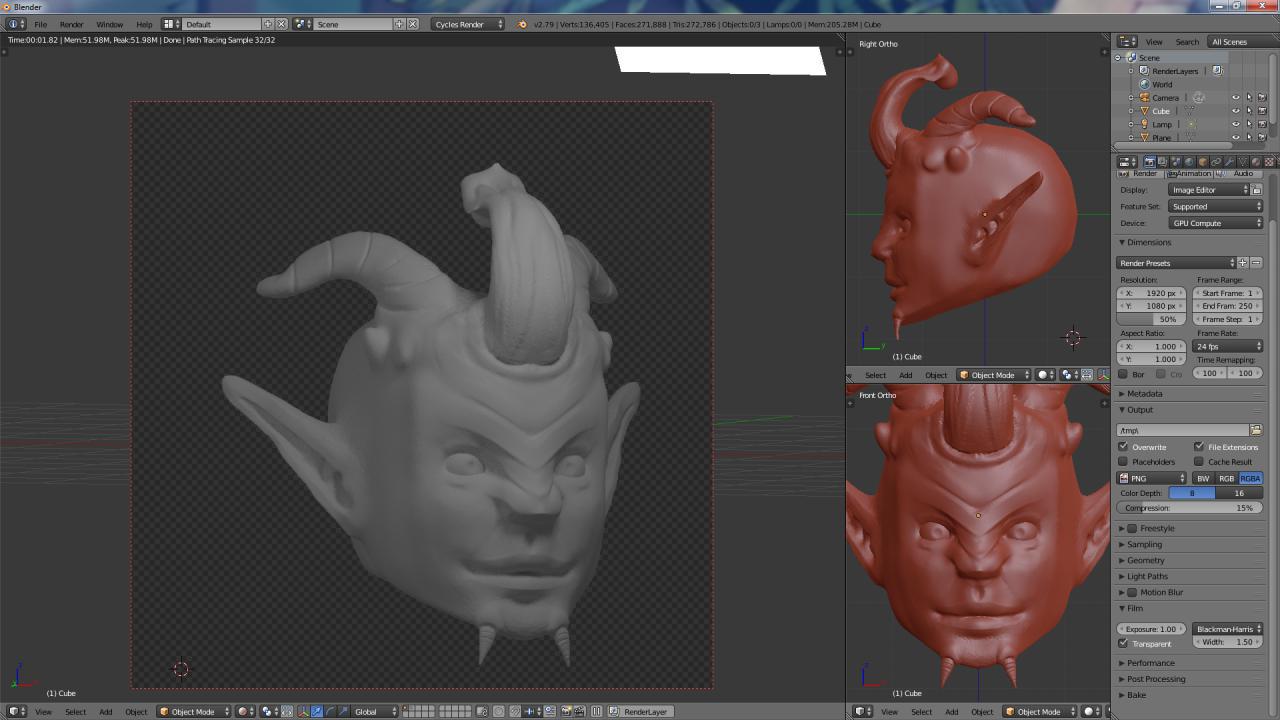Select the RGB color mode button
1280x720 pixels.
(1226, 478)
